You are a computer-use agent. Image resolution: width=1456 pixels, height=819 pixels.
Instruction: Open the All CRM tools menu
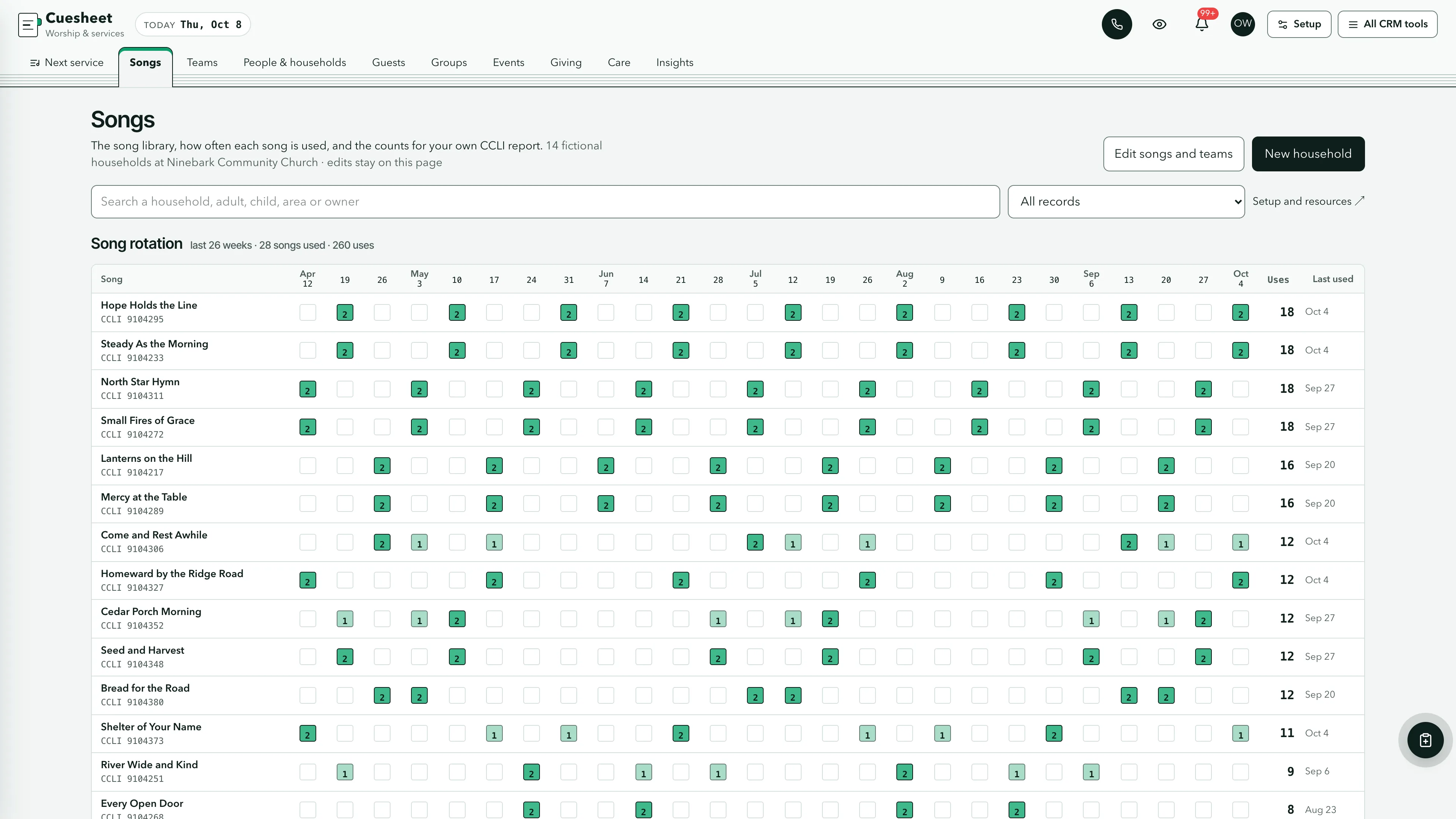[1387, 24]
